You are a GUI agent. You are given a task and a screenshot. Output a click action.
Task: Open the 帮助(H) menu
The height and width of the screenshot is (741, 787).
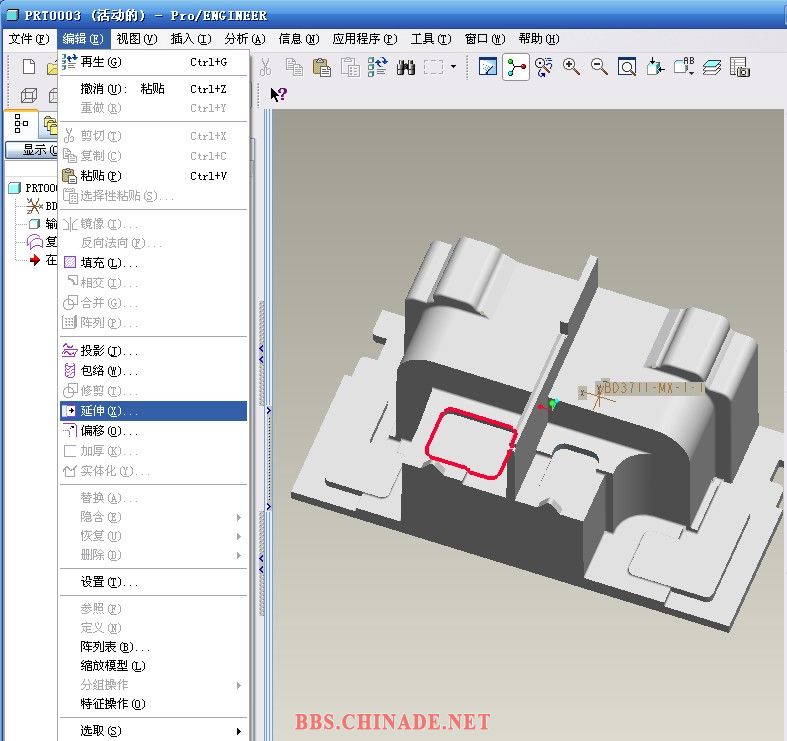coord(539,39)
